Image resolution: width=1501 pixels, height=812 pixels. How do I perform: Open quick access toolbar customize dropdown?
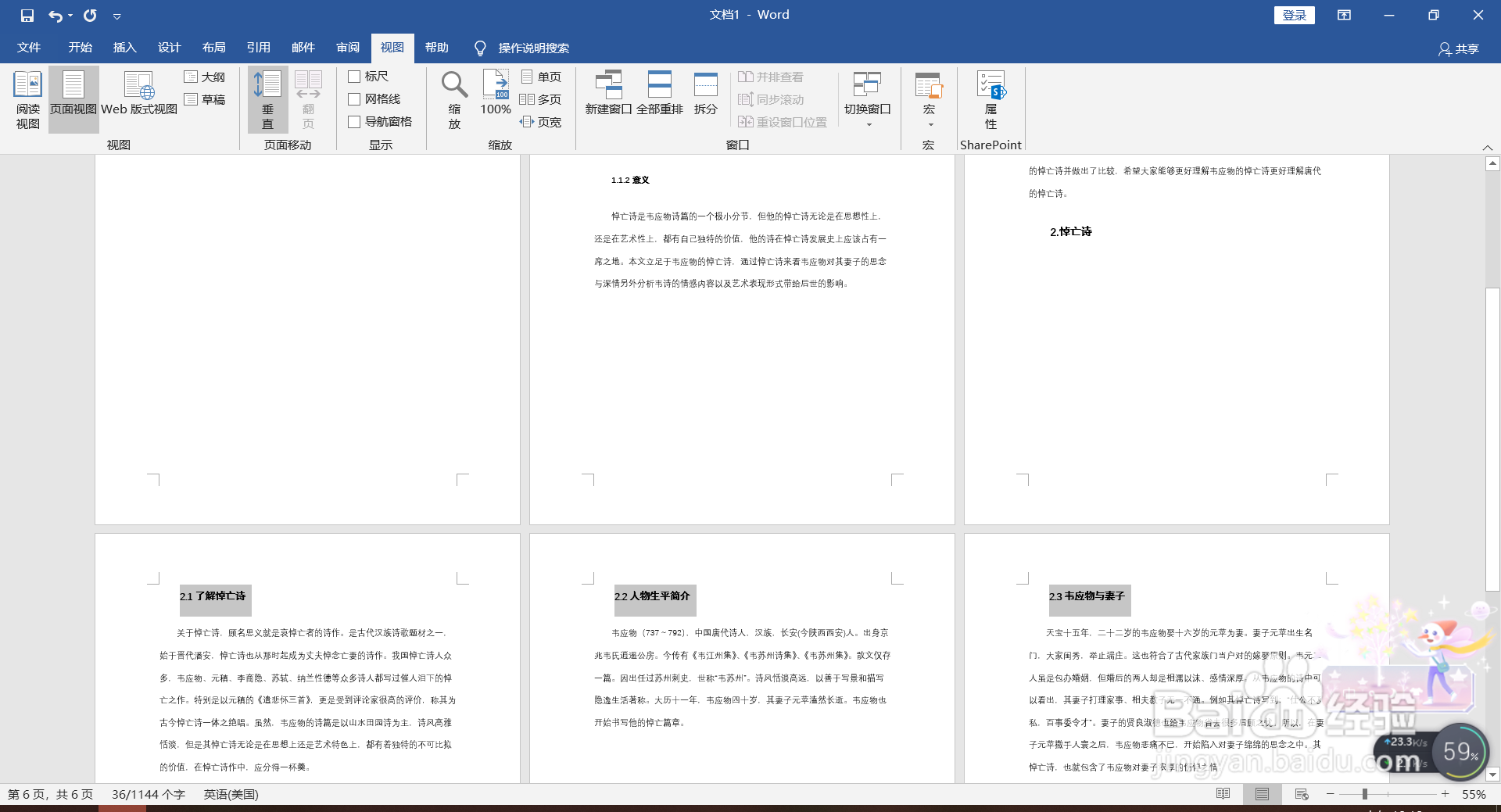[117, 16]
